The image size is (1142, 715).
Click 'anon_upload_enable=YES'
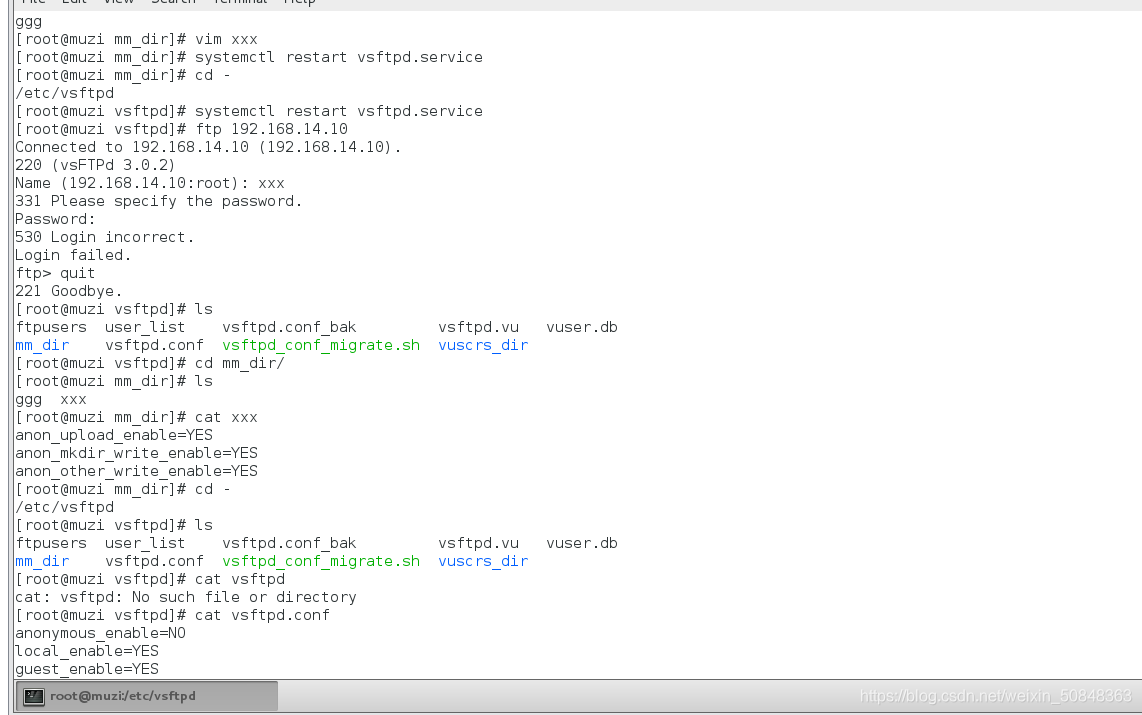(114, 435)
